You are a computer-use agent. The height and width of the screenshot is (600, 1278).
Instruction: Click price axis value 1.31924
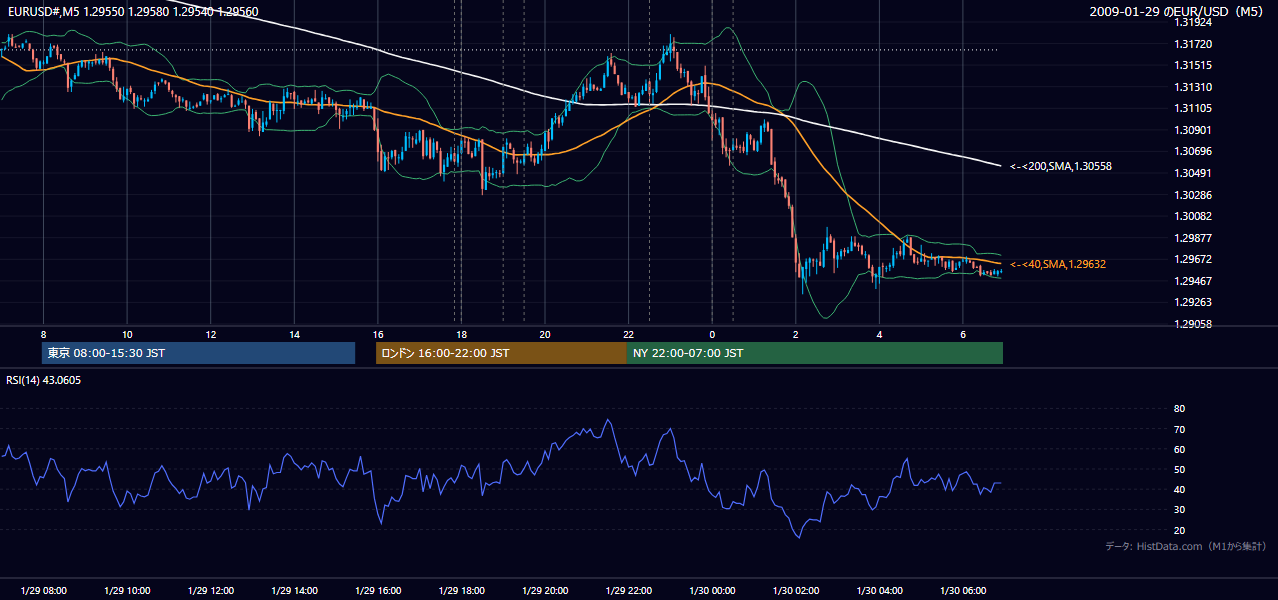click(x=1194, y=22)
